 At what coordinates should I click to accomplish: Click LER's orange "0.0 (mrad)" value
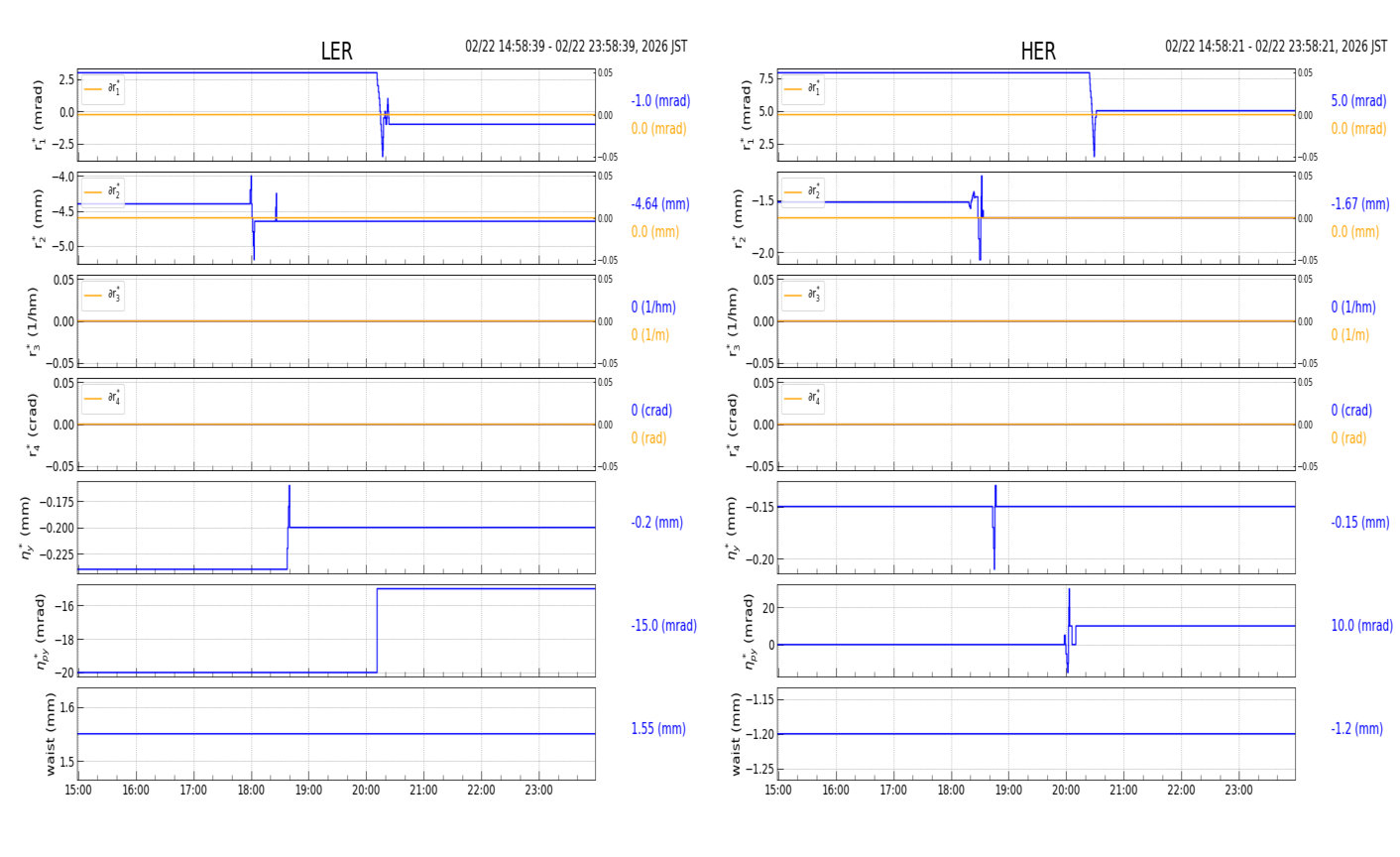(x=658, y=129)
